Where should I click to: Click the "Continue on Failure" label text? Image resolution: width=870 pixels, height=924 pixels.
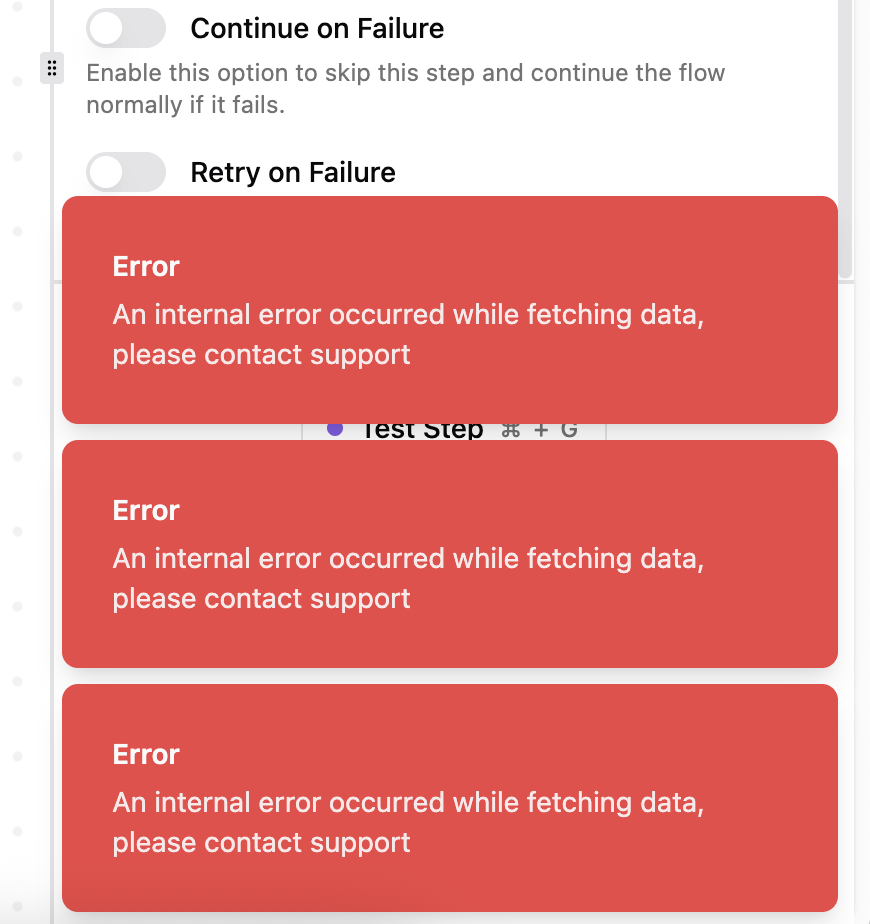coord(317,29)
